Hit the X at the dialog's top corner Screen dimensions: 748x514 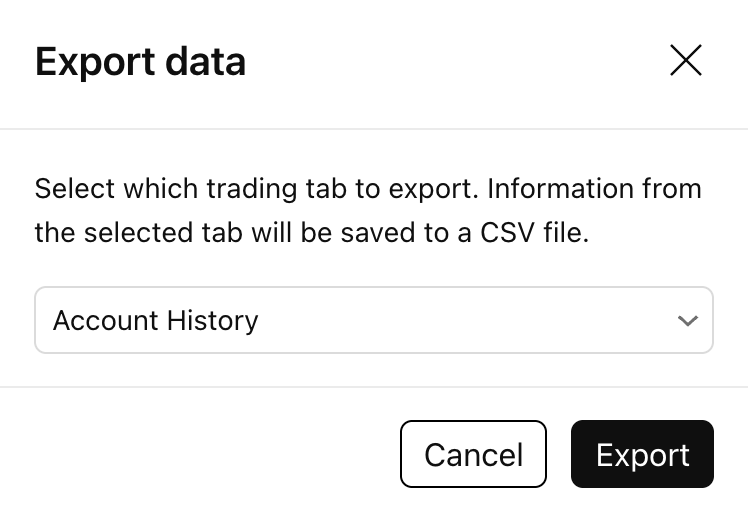coord(686,62)
